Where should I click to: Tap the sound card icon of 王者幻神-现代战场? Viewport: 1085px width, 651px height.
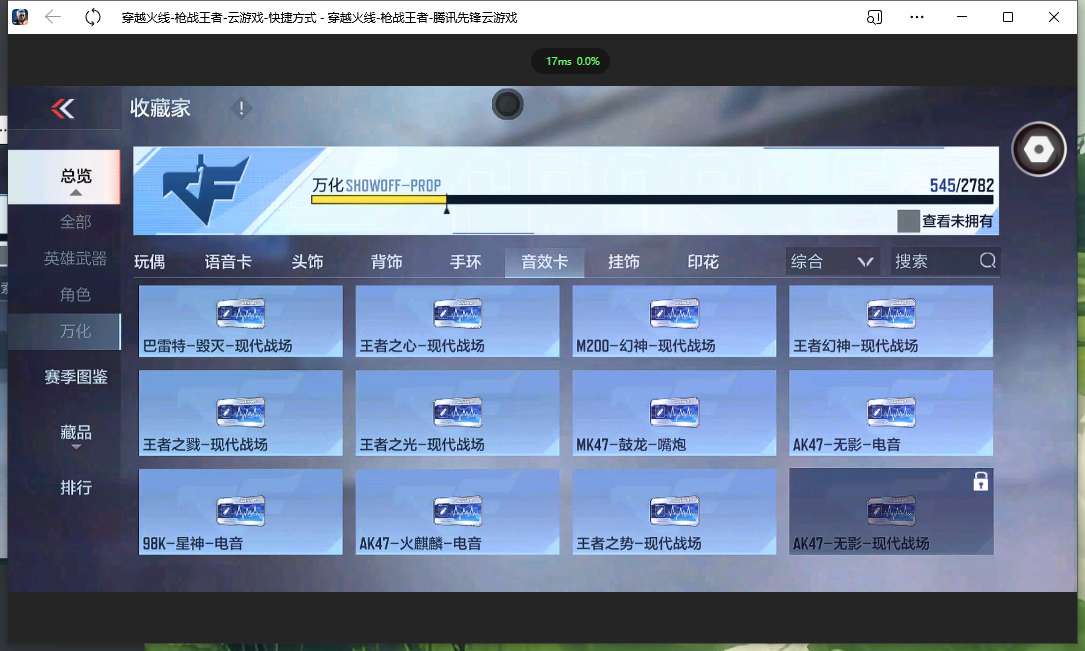coord(891,314)
